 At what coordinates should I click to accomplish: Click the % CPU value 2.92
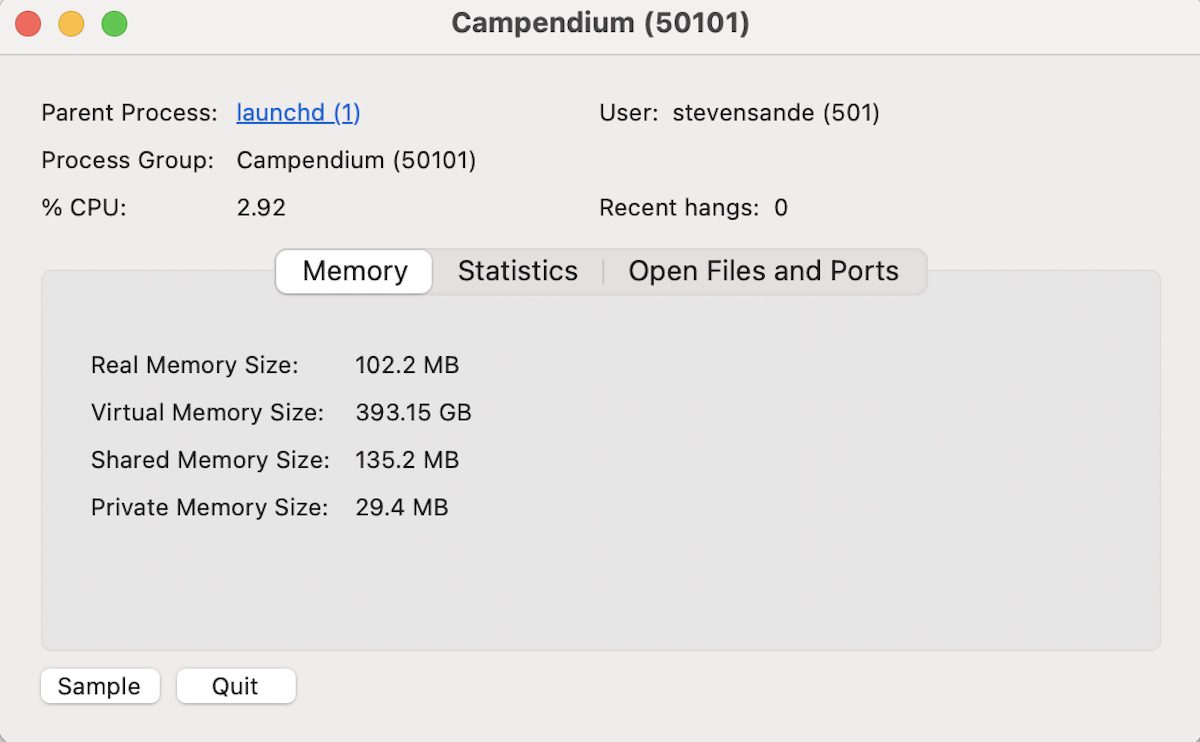[261, 208]
